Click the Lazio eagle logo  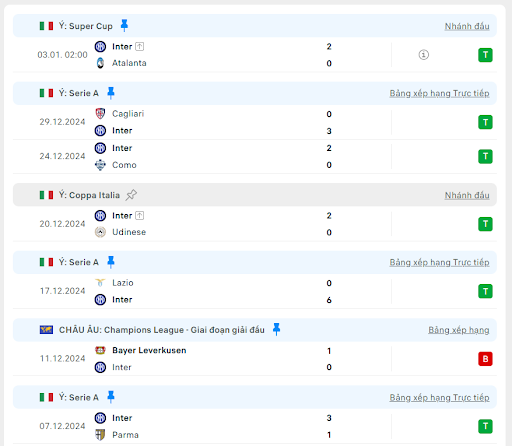(x=100, y=283)
